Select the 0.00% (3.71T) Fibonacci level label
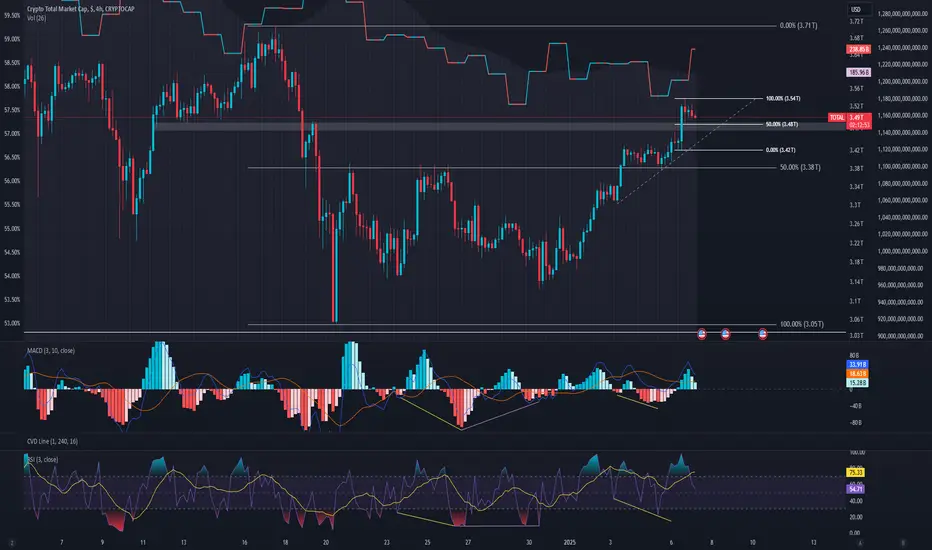Screen dimensions: 932x550 pyautogui.click(x=799, y=26)
